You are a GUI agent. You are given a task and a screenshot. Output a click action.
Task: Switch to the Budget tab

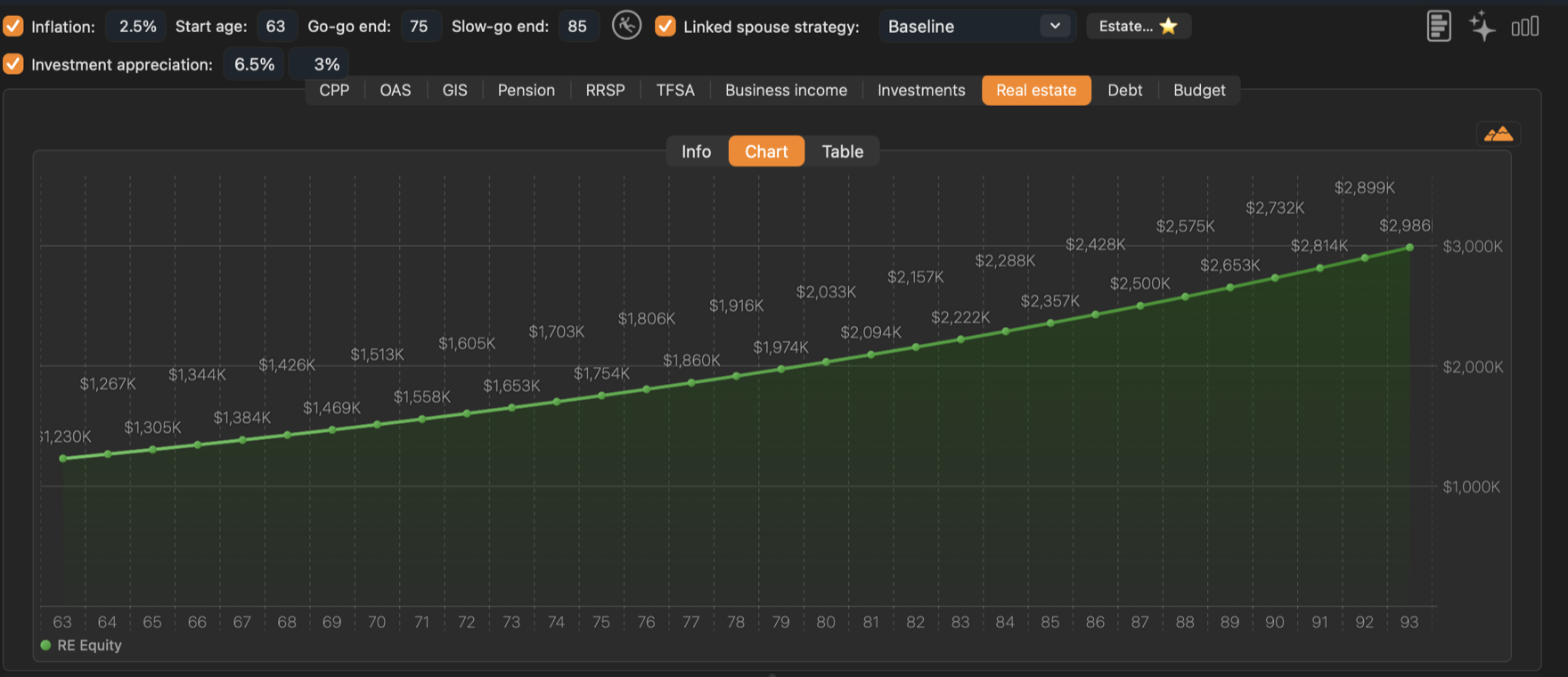1199,90
